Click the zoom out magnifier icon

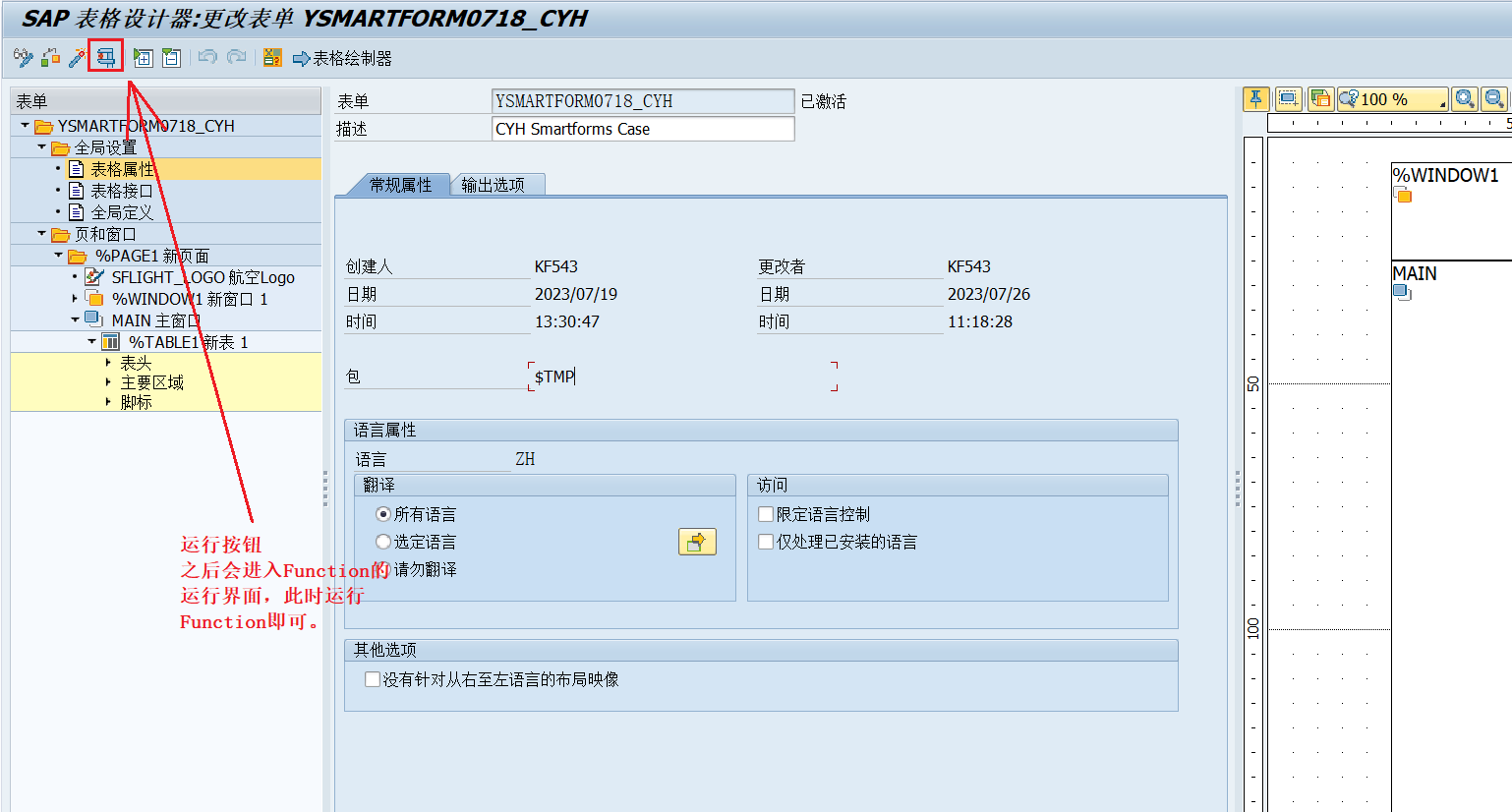[1494, 98]
